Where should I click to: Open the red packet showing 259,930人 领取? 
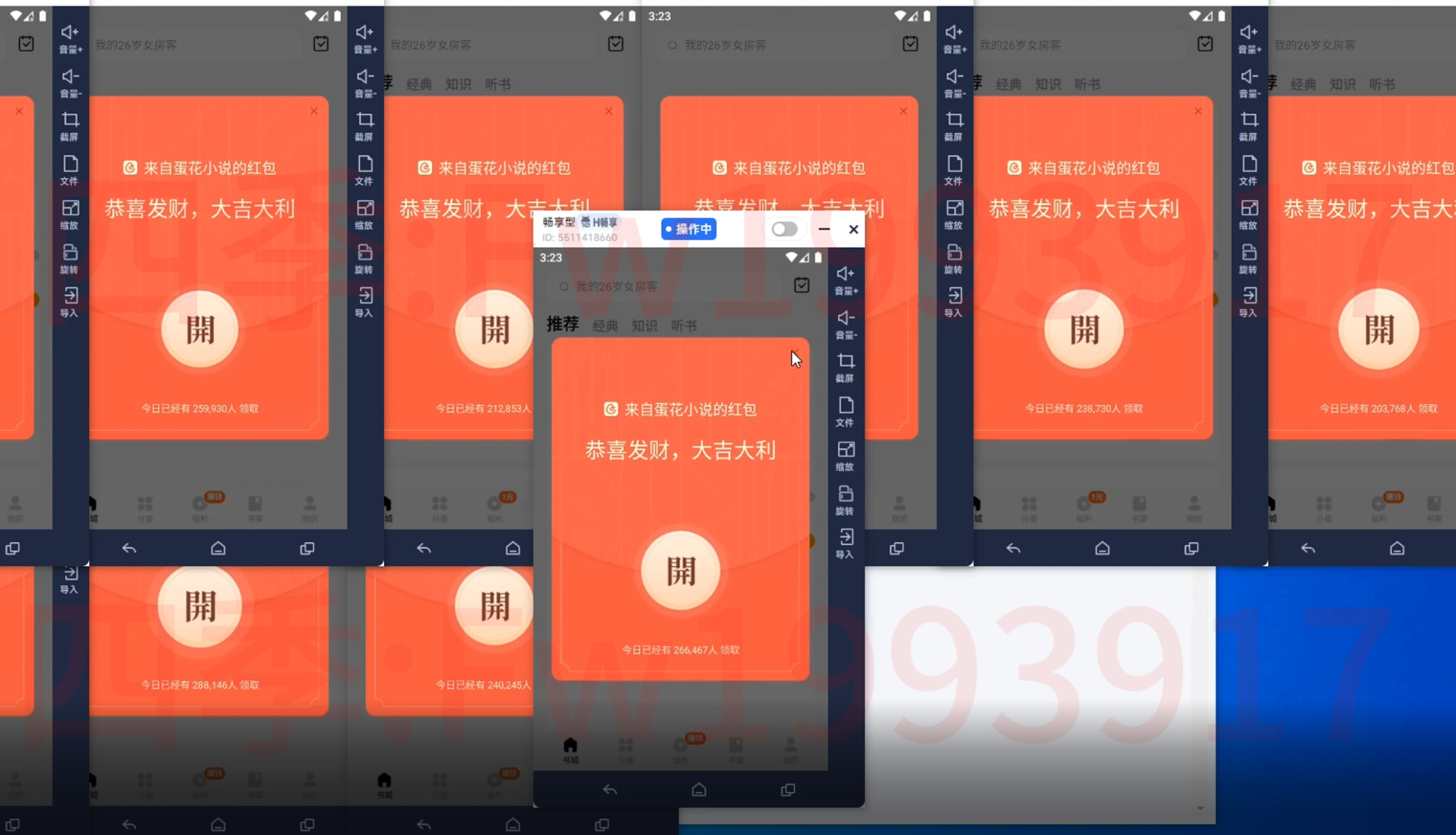click(200, 329)
